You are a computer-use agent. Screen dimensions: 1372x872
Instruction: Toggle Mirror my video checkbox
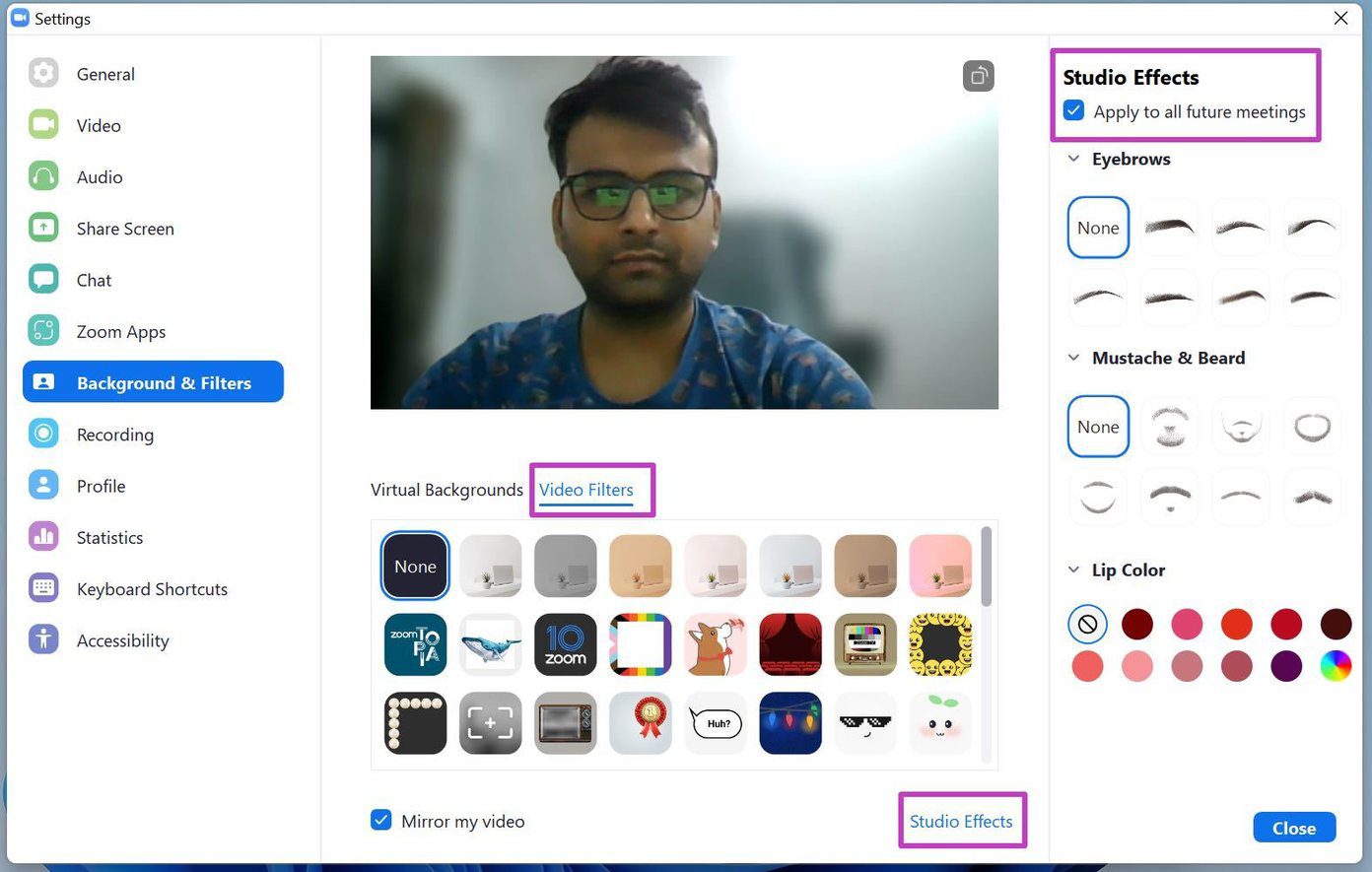click(x=381, y=820)
